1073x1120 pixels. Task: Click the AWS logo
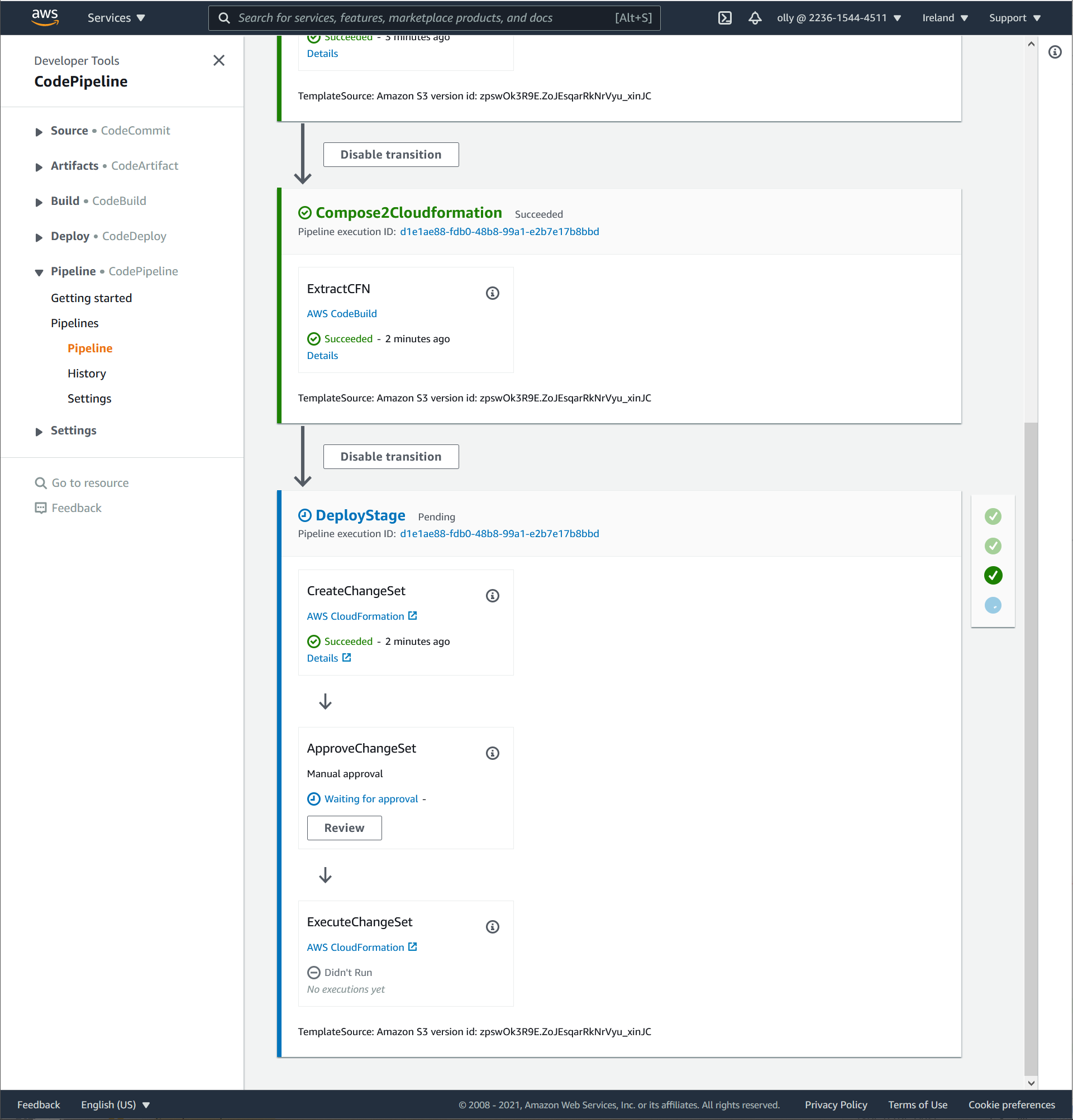click(45, 17)
